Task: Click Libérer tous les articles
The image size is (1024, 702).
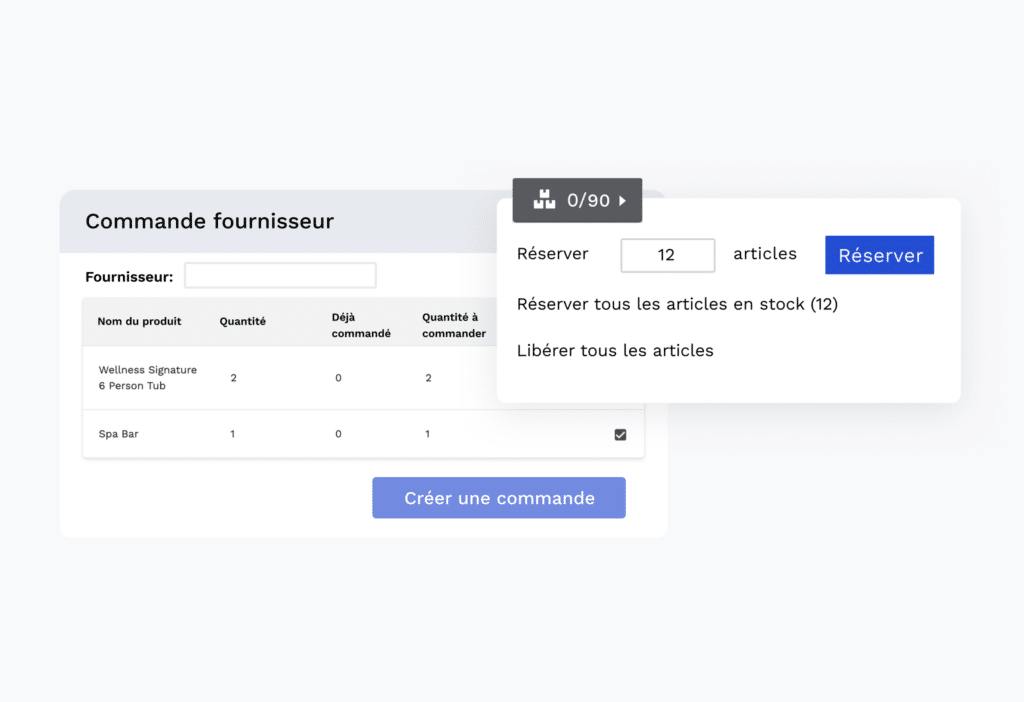Action: [615, 350]
